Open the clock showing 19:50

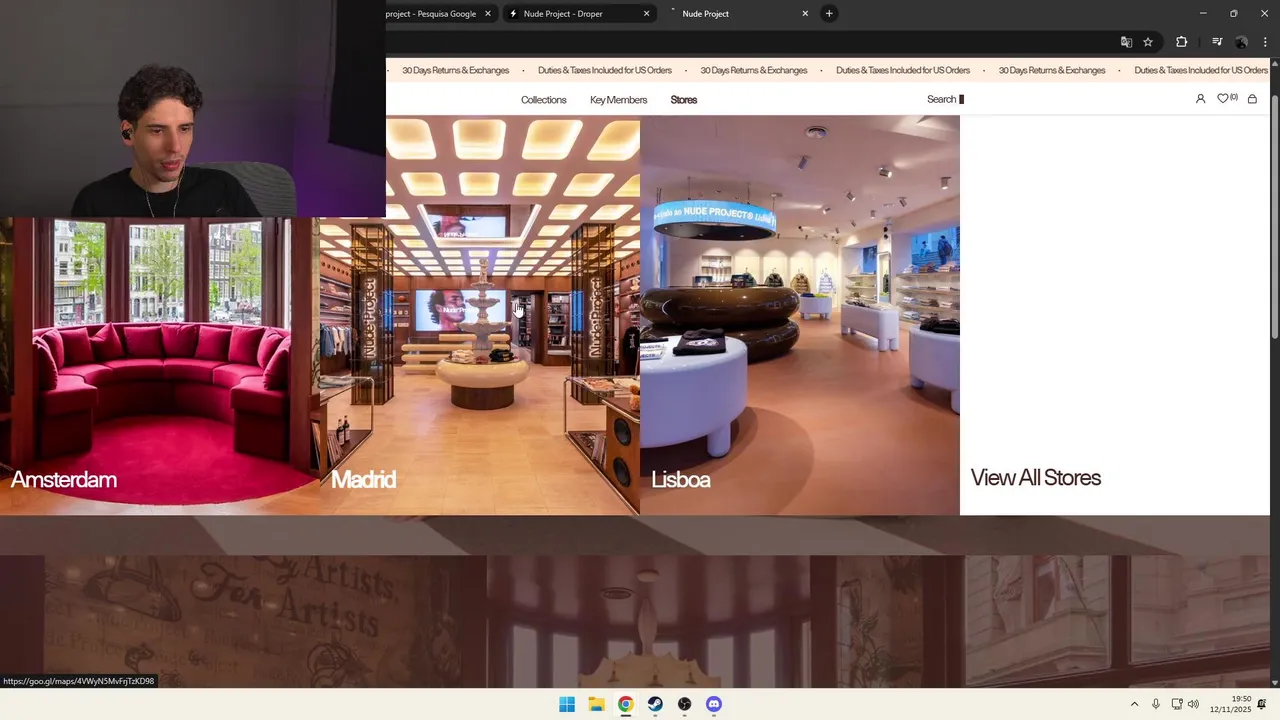pos(1230,704)
